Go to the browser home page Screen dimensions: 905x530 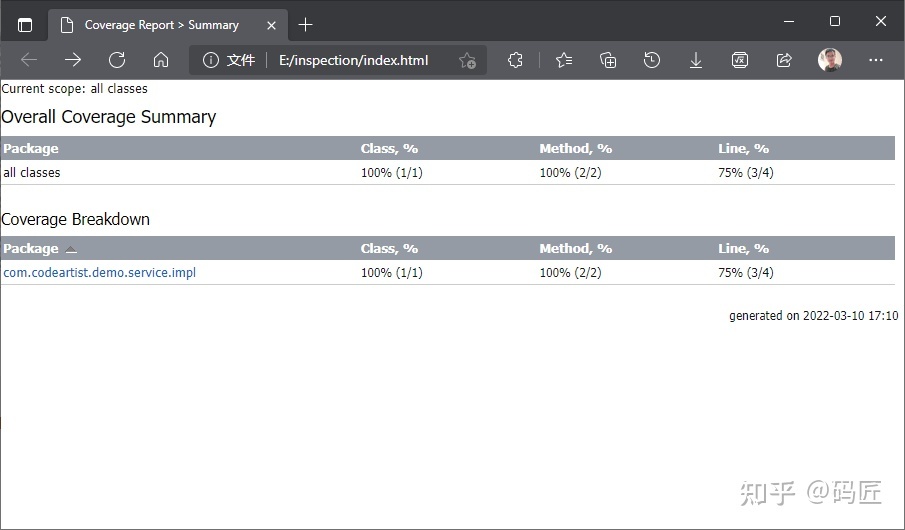(161, 60)
